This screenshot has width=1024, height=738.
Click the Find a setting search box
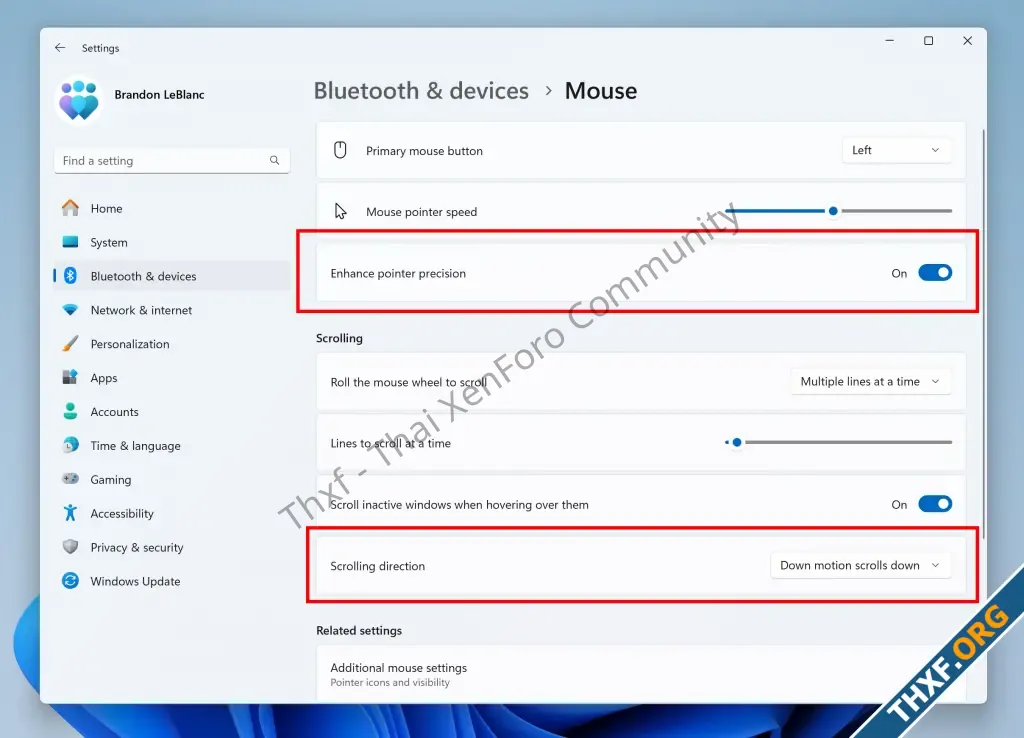click(172, 161)
